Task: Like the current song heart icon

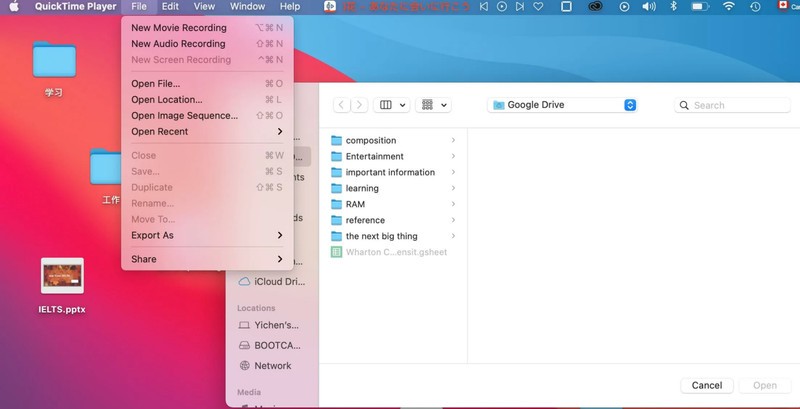Action: [538, 7]
